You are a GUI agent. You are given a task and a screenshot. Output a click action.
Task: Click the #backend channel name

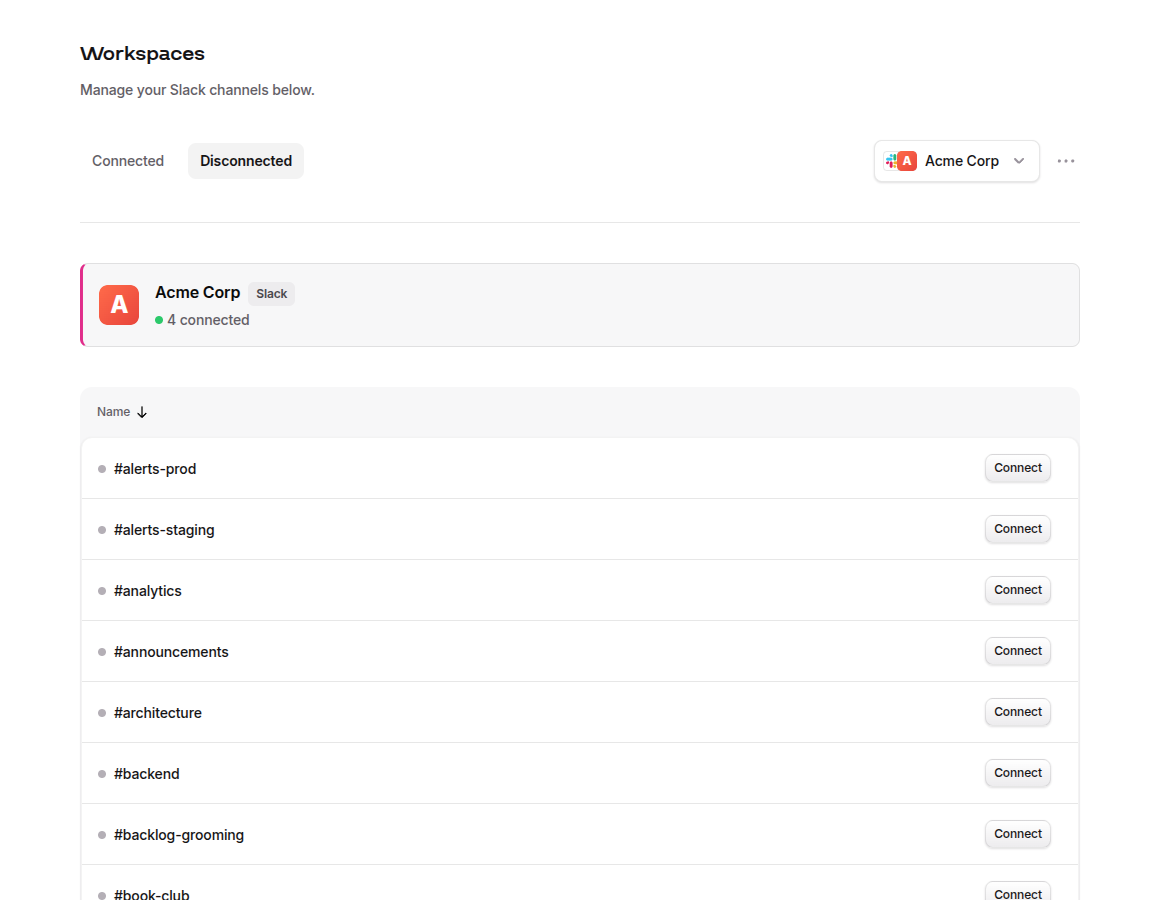(146, 774)
